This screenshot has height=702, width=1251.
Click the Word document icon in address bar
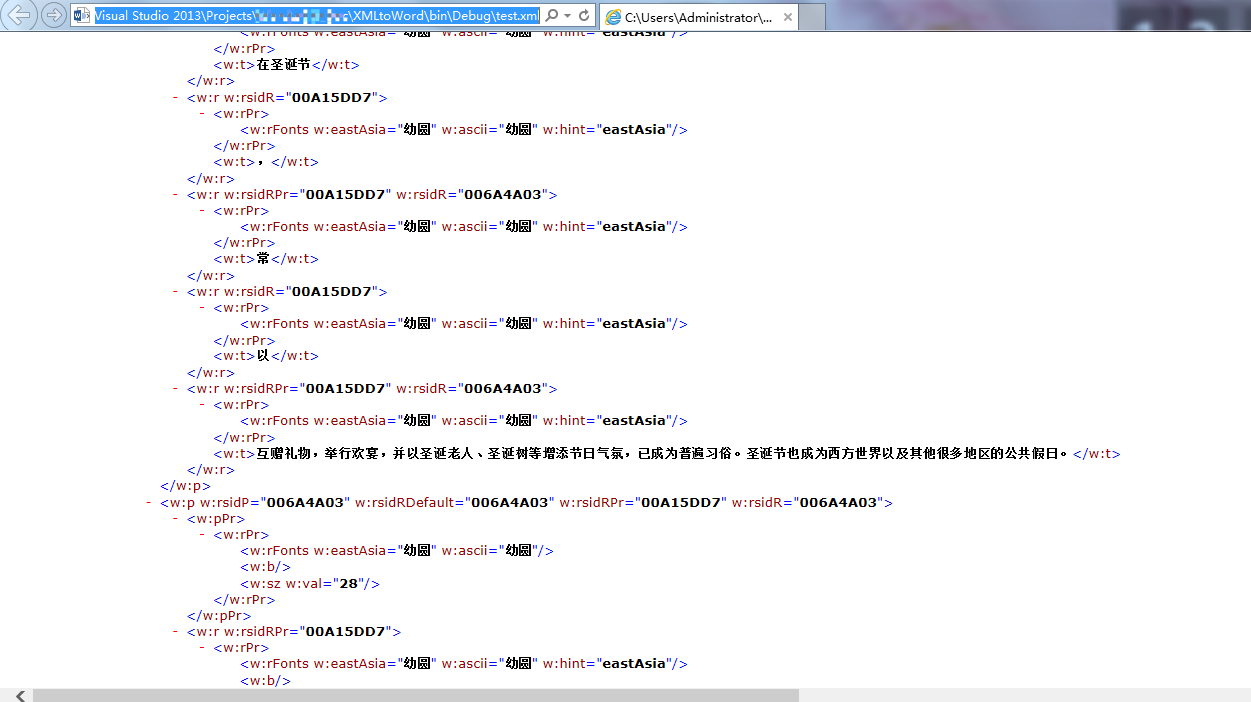(x=82, y=16)
